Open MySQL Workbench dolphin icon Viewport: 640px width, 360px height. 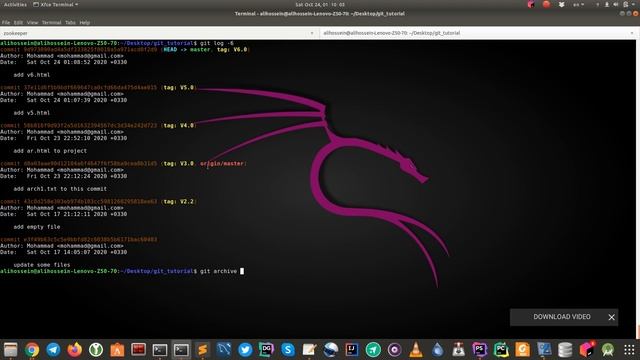coord(224,350)
